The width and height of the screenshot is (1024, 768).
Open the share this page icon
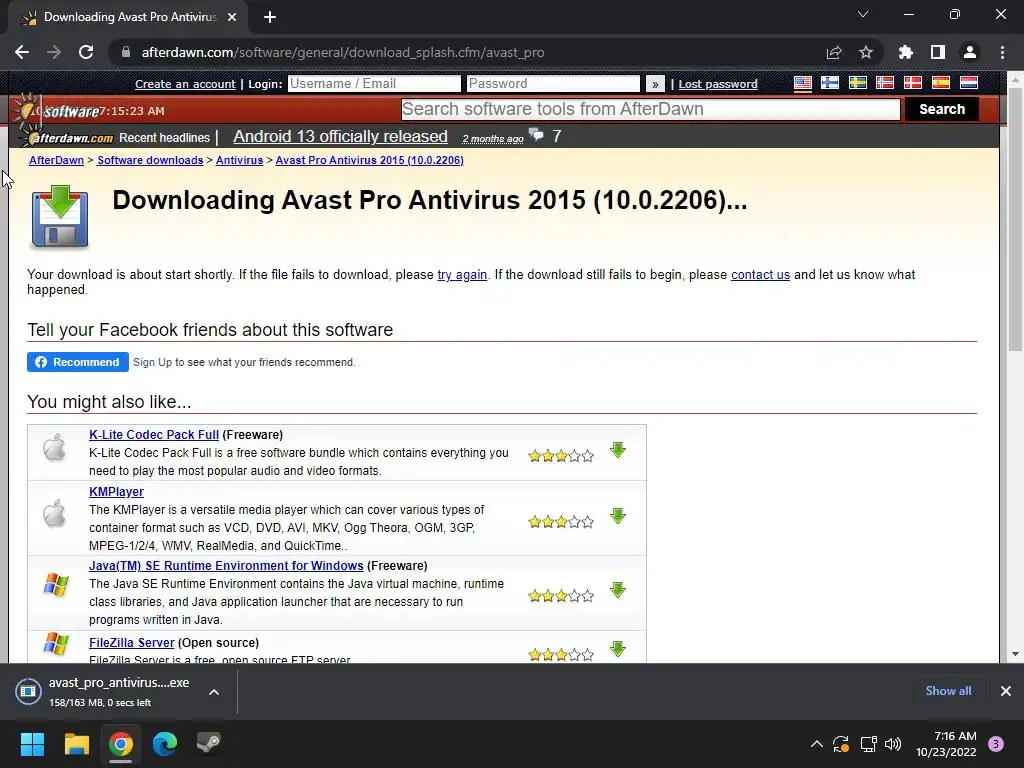[834, 52]
